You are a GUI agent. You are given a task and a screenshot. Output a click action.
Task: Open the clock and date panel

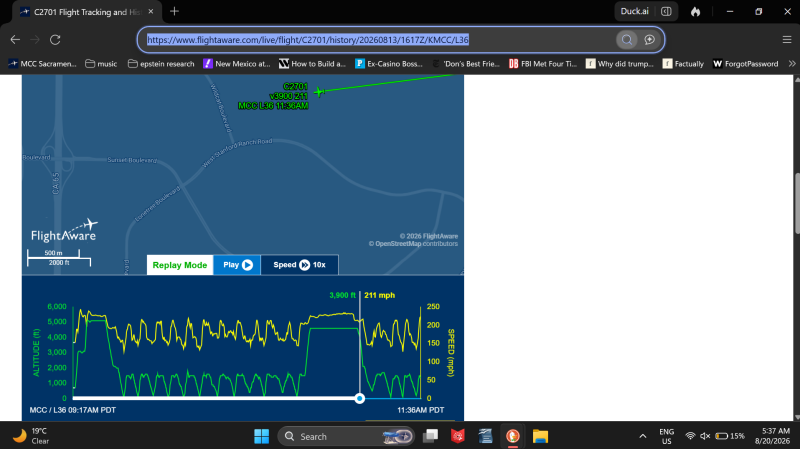(x=772, y=436)
